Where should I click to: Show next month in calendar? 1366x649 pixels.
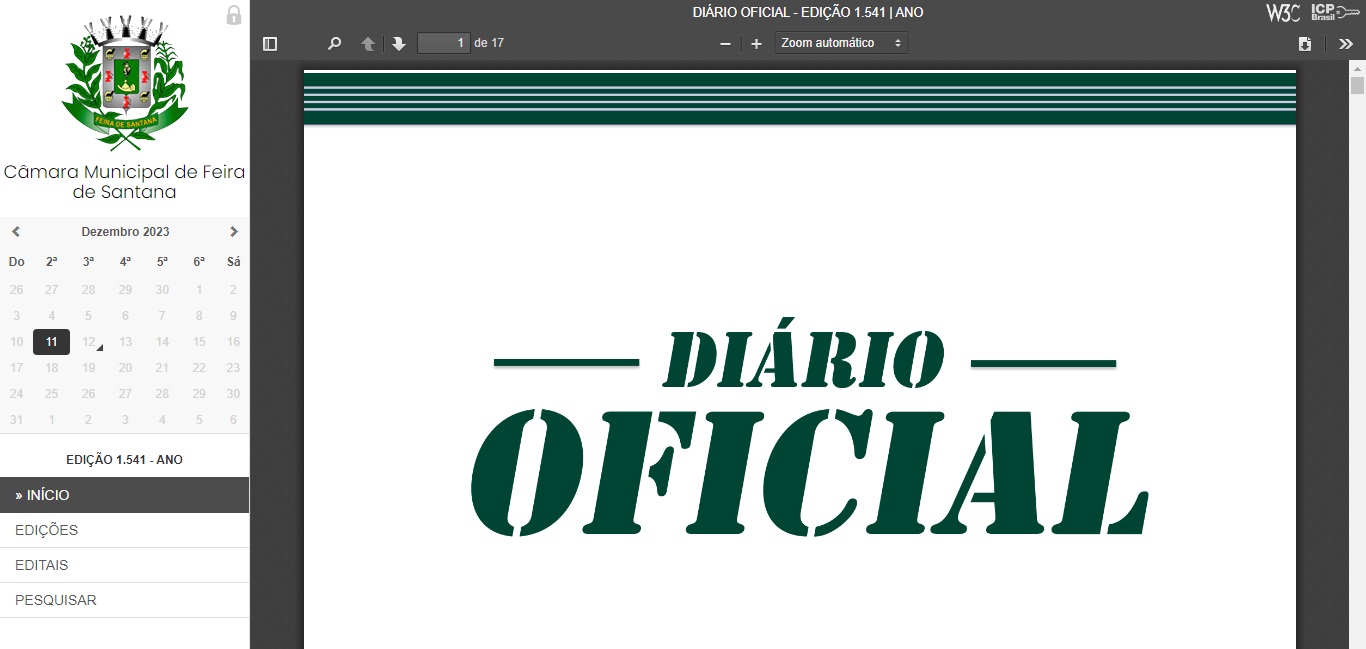[x=234, y=232]
